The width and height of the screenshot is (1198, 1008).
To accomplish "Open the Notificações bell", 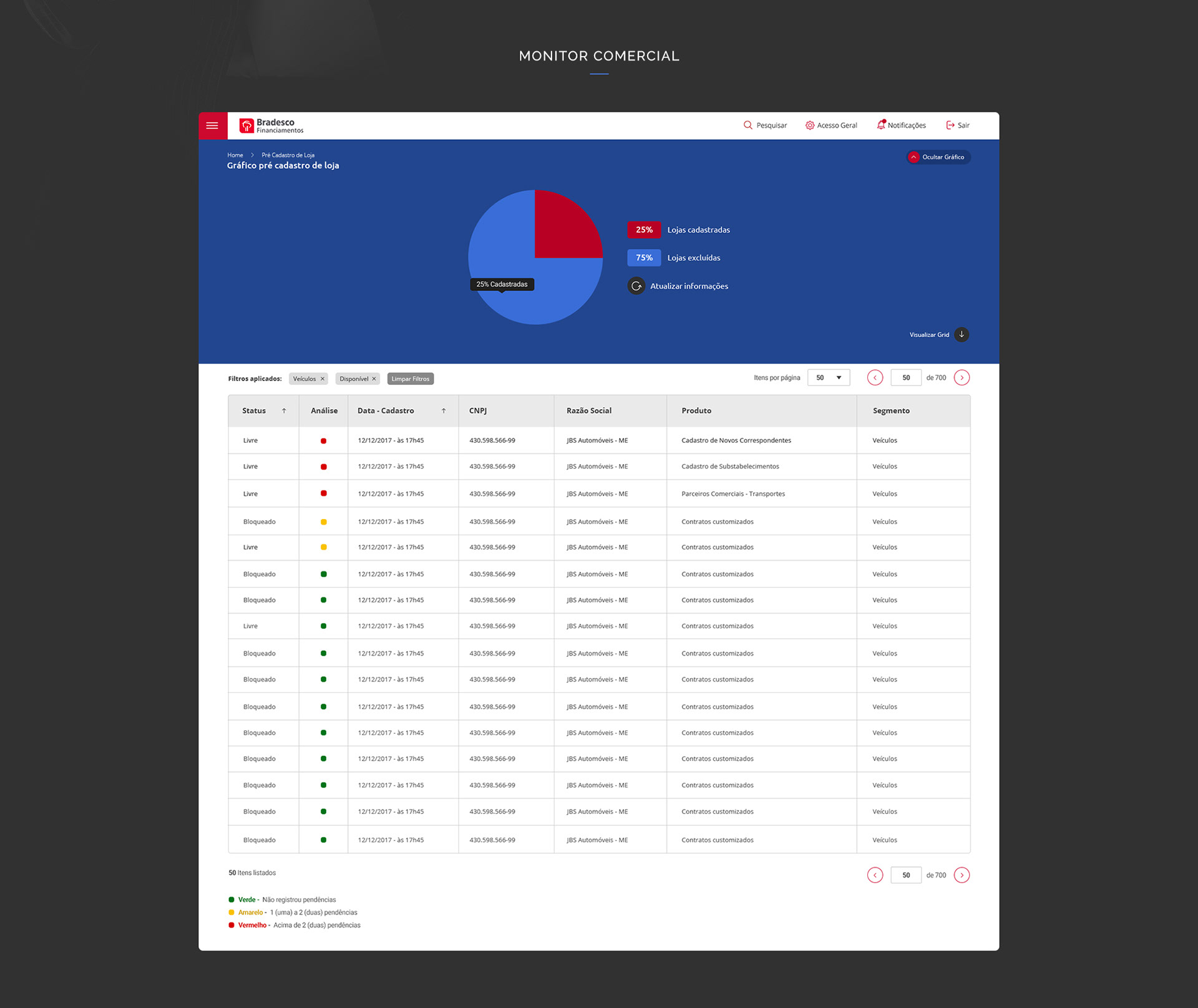I will click(880, 125).
